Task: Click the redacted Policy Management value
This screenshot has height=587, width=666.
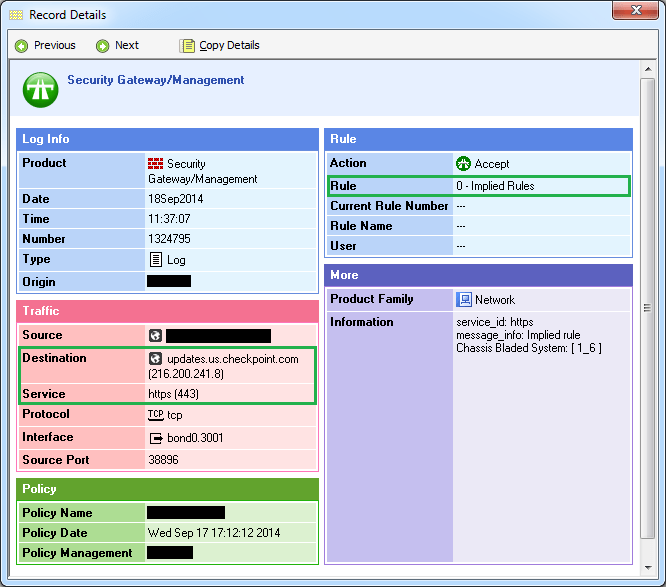Action: 170,553
